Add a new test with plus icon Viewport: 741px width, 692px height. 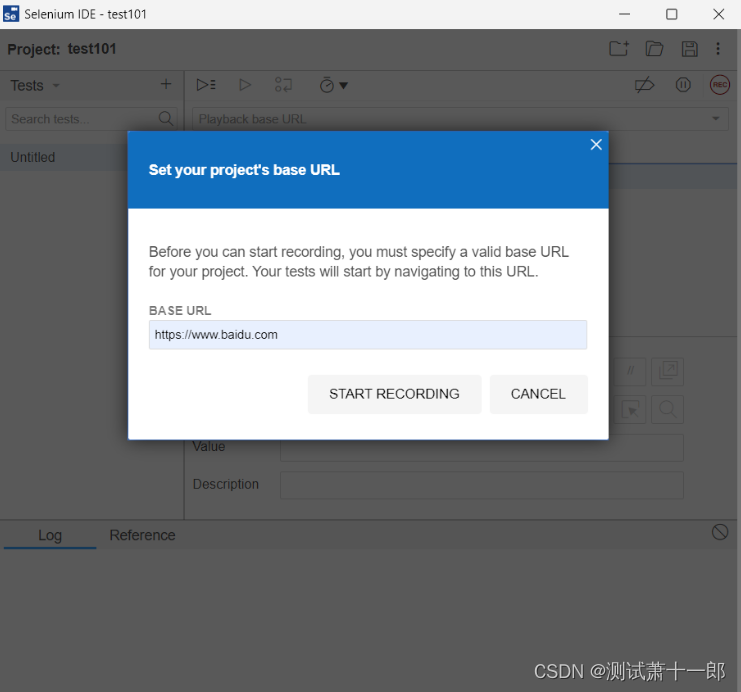166,84
